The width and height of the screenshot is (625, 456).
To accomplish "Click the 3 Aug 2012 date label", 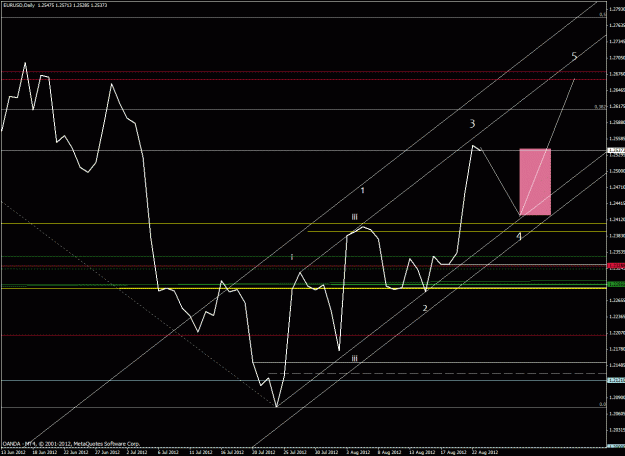I will (357, 453).
